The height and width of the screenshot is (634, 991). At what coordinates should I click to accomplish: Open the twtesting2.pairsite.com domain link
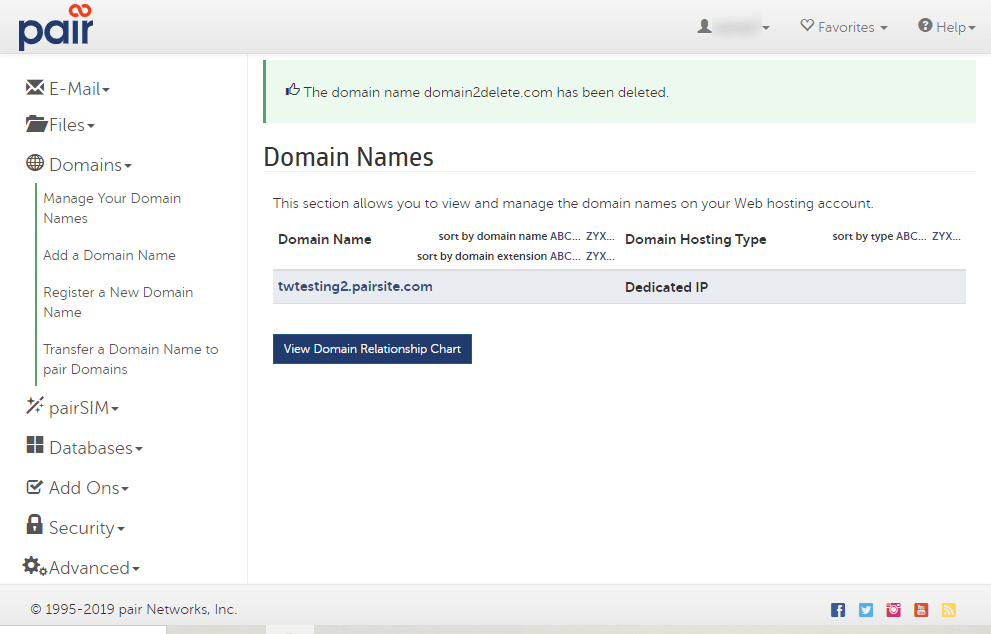(x=355, y=286)
